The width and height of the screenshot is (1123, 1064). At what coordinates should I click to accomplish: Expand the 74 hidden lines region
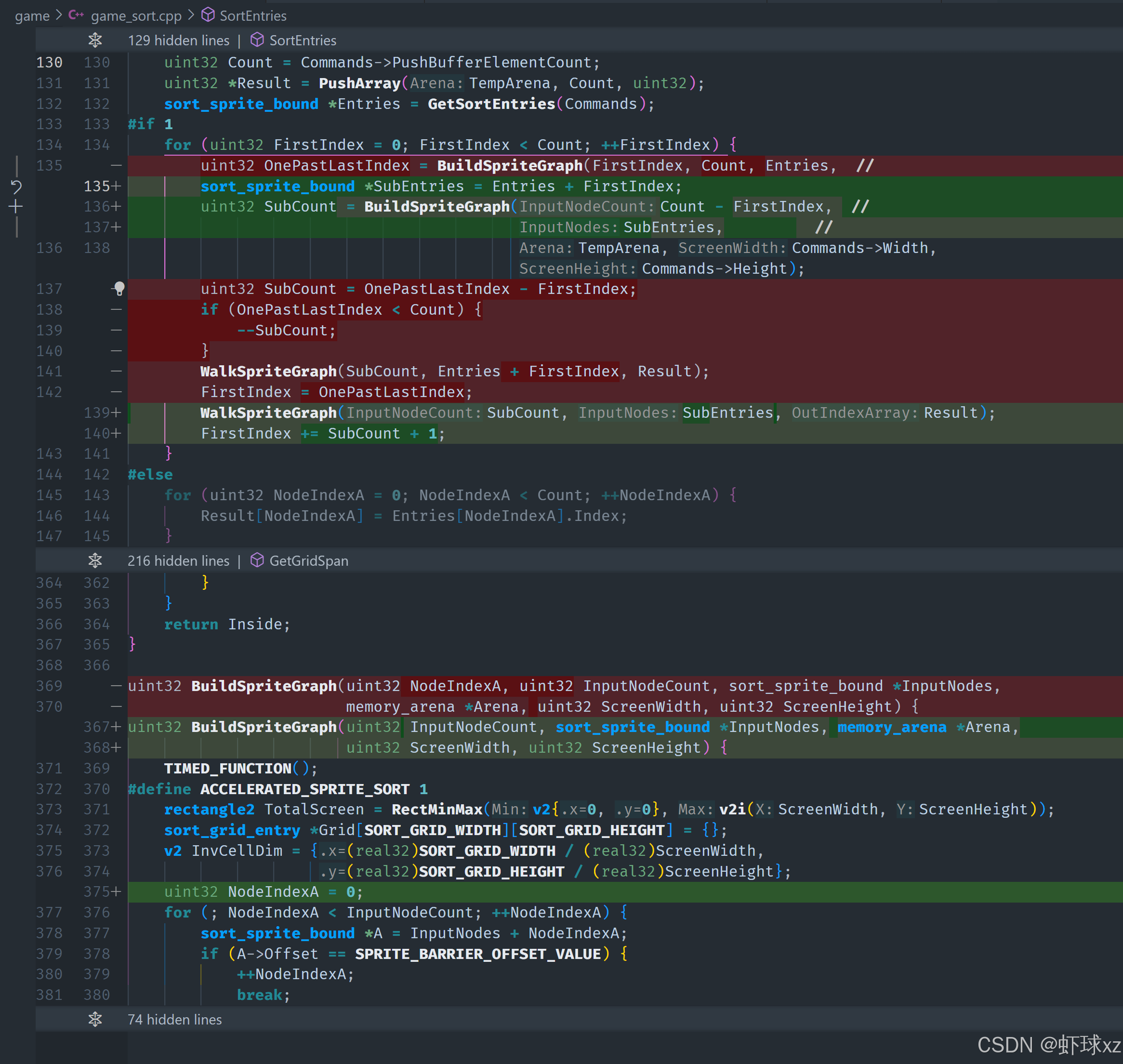(x=174, y=1019)
